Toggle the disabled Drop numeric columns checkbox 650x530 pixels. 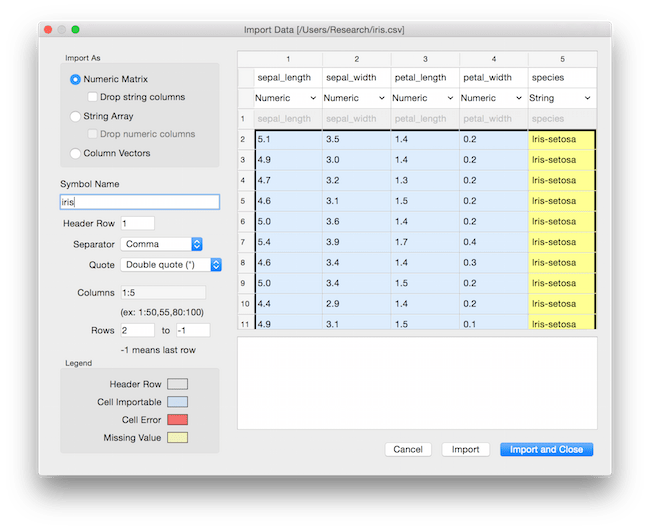(92, 134)
